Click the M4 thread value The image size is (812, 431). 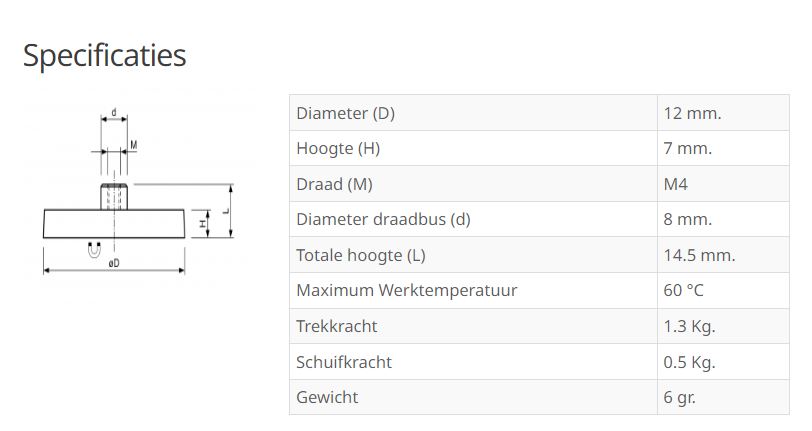676,184
